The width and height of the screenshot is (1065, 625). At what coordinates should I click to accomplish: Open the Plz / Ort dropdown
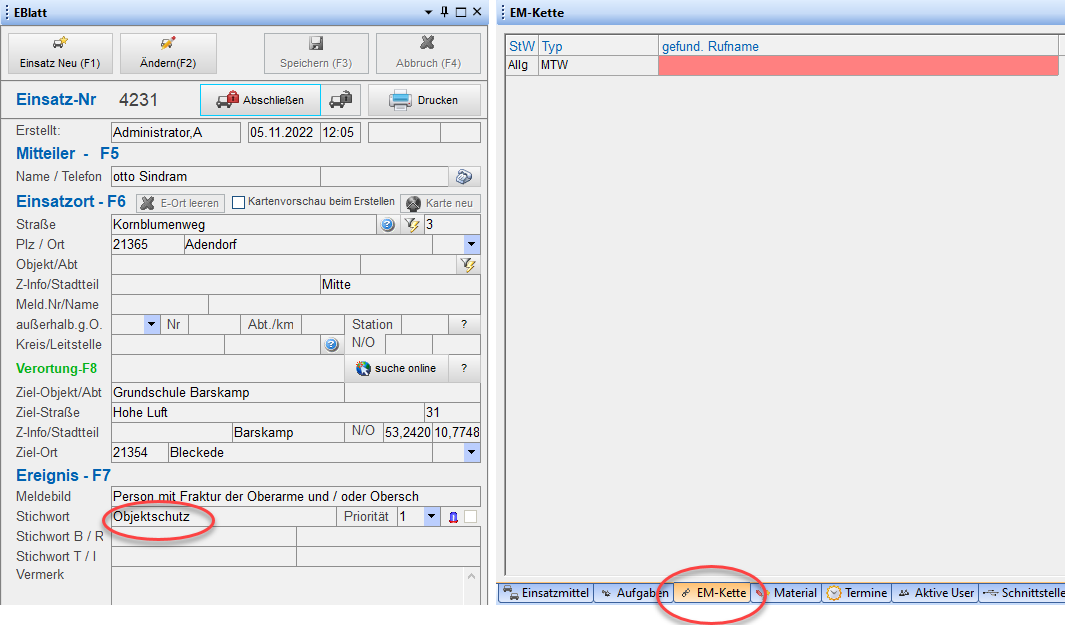471,245
